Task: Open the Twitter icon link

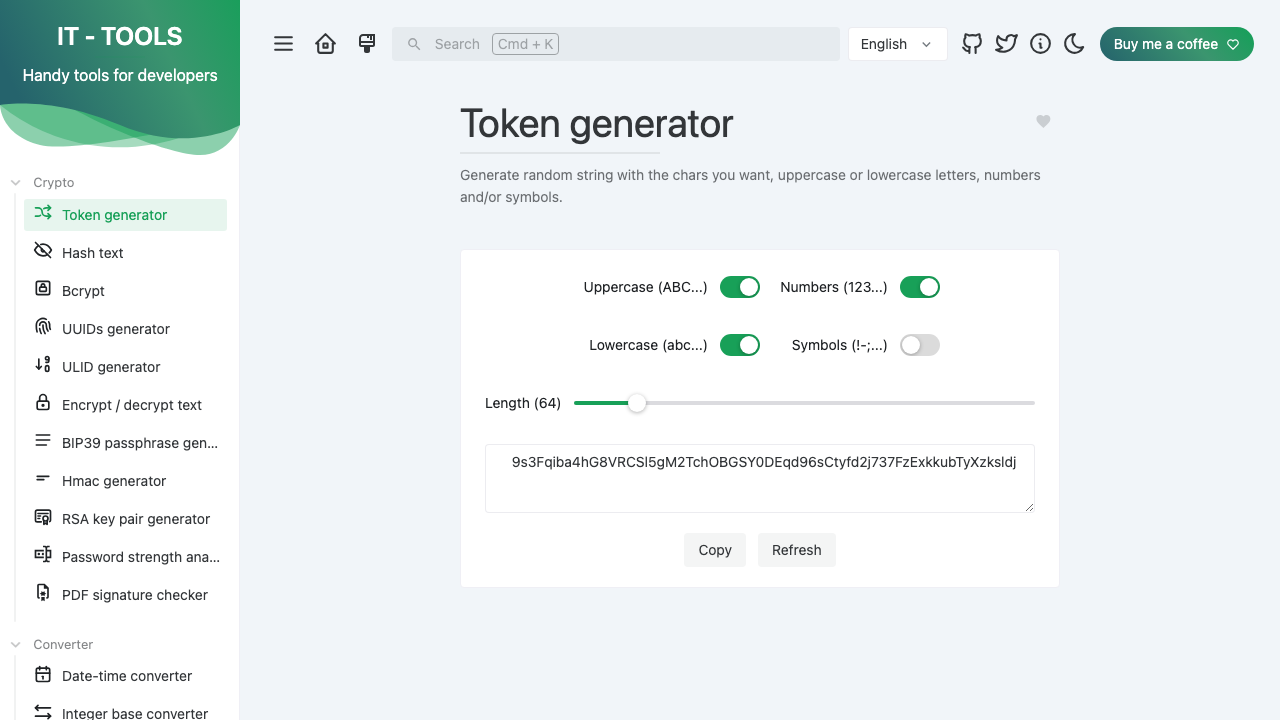Action: (1006, 44)
